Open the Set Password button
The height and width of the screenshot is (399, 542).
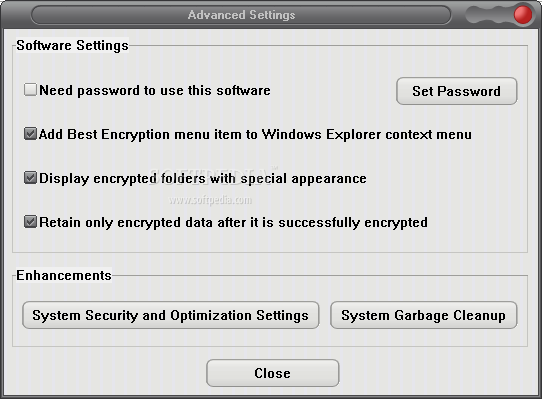click(457, 91)
